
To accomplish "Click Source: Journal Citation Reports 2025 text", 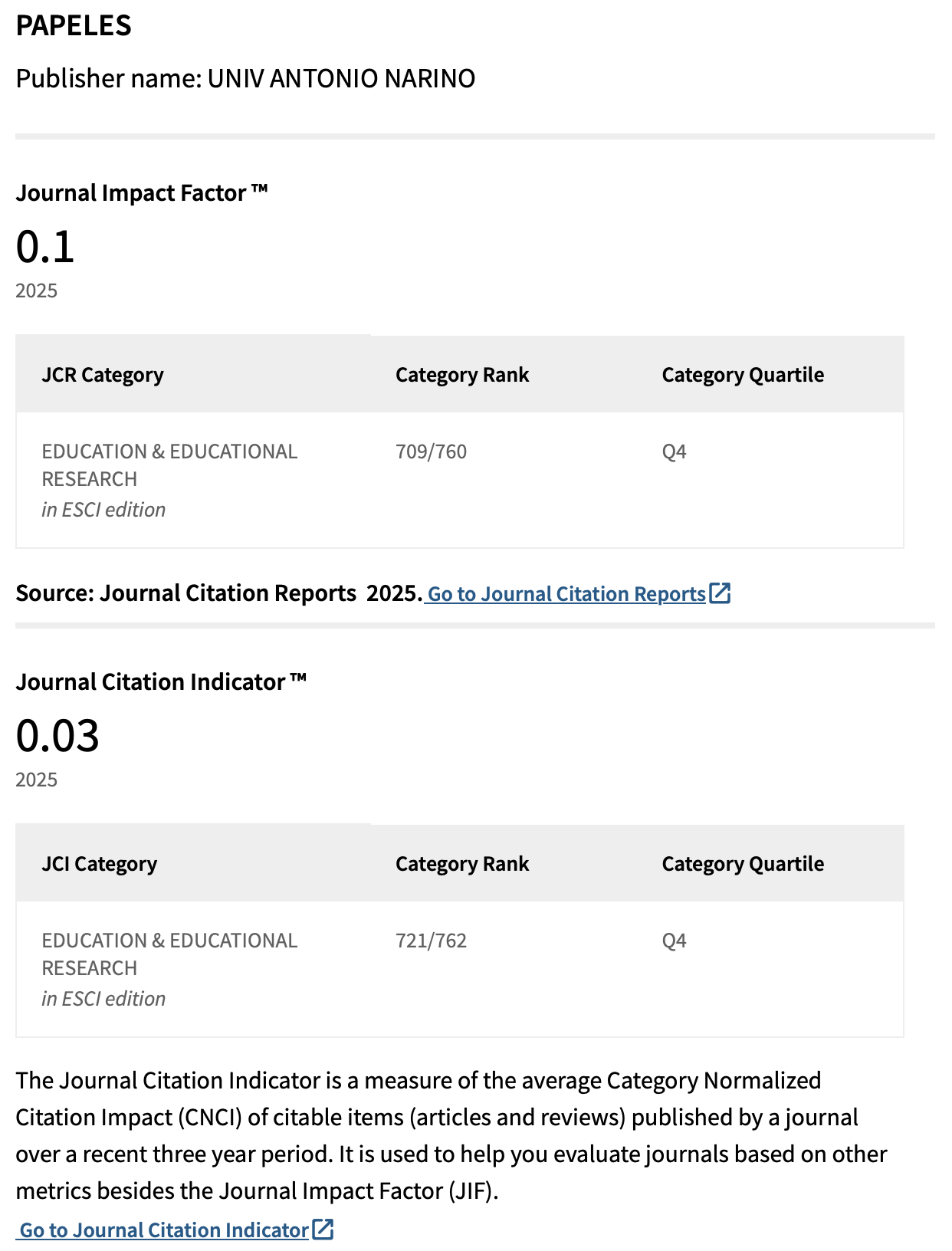I will 219,593.
